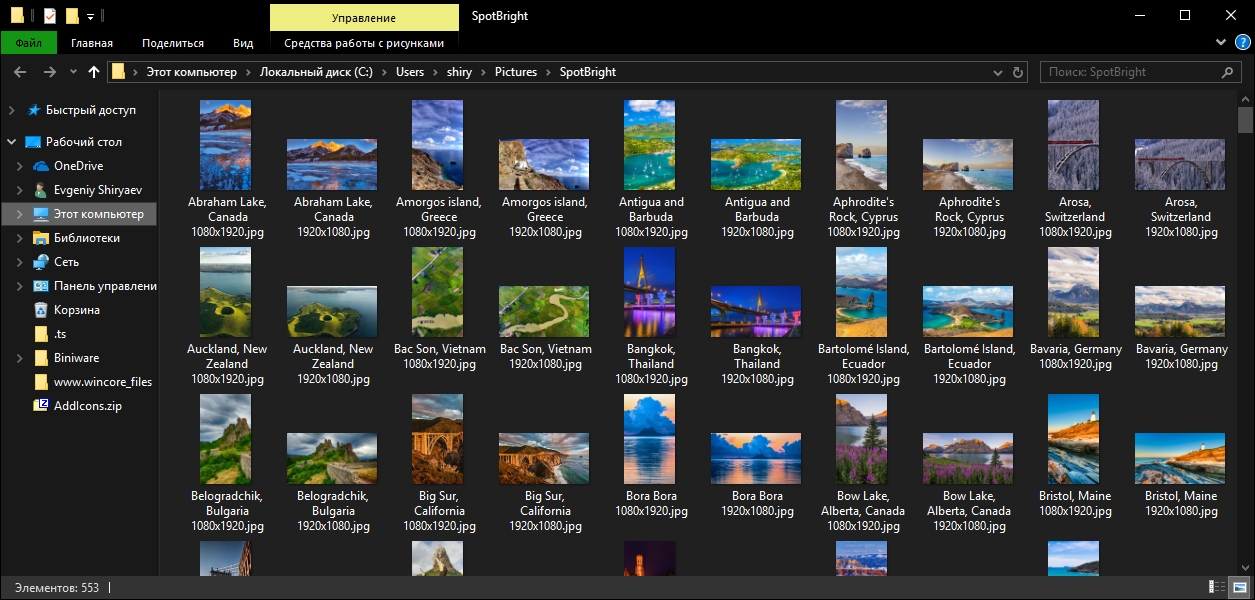
Task: Open the Вид ribbon tab
Action: tap(243, 43)
